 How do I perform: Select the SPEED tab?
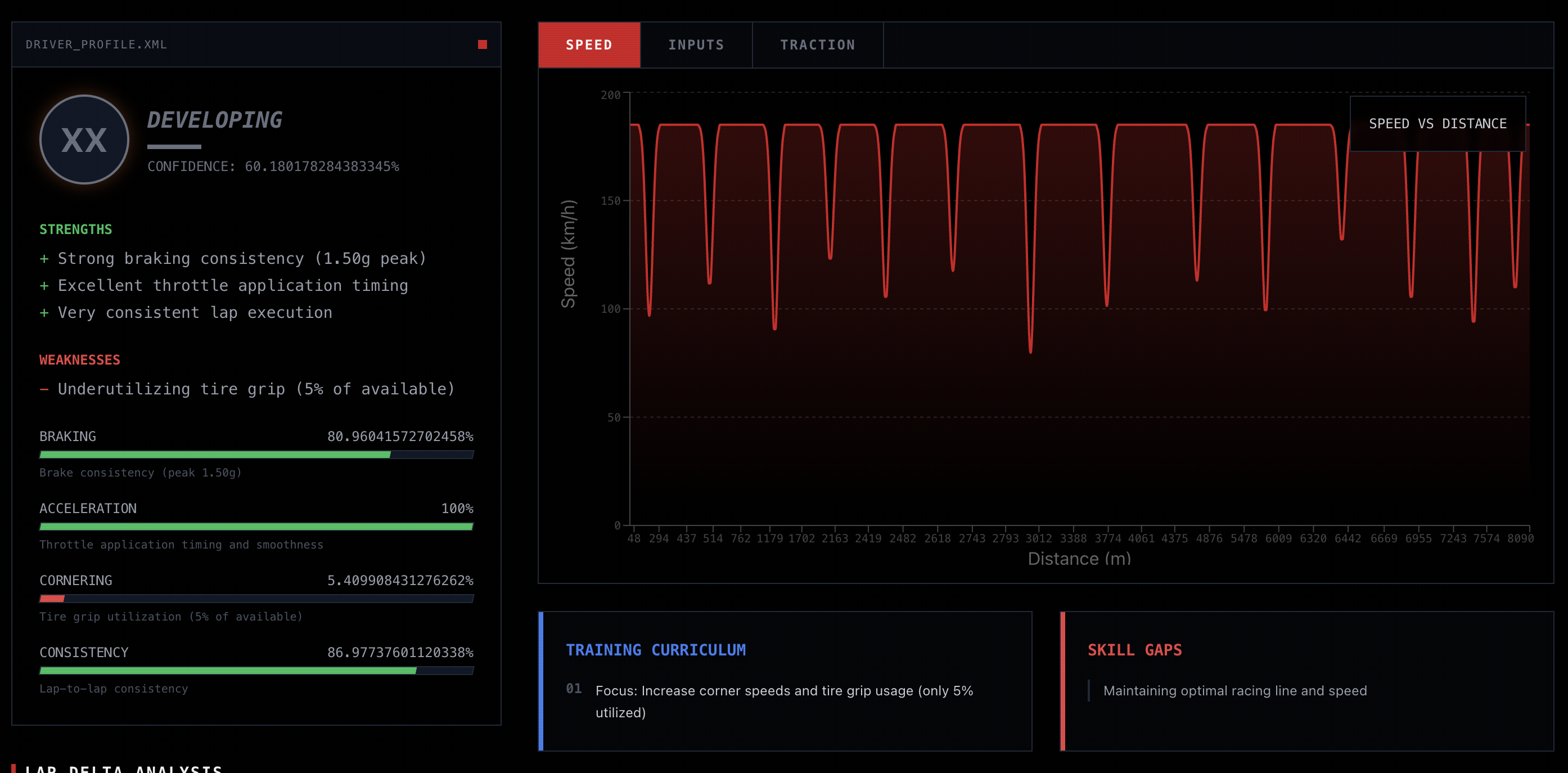click(589, 45)
